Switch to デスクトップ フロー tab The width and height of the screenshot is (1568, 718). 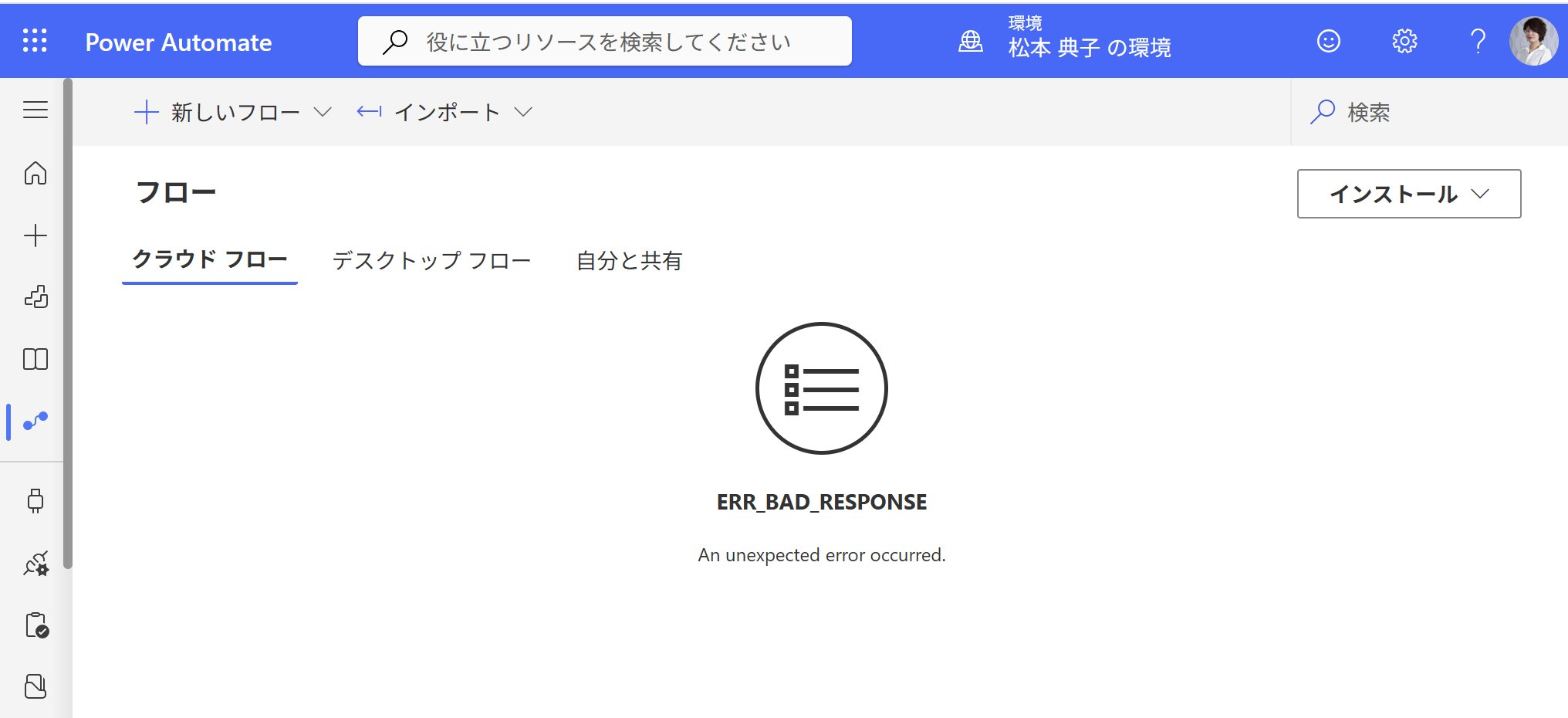[x=431, y=261]
